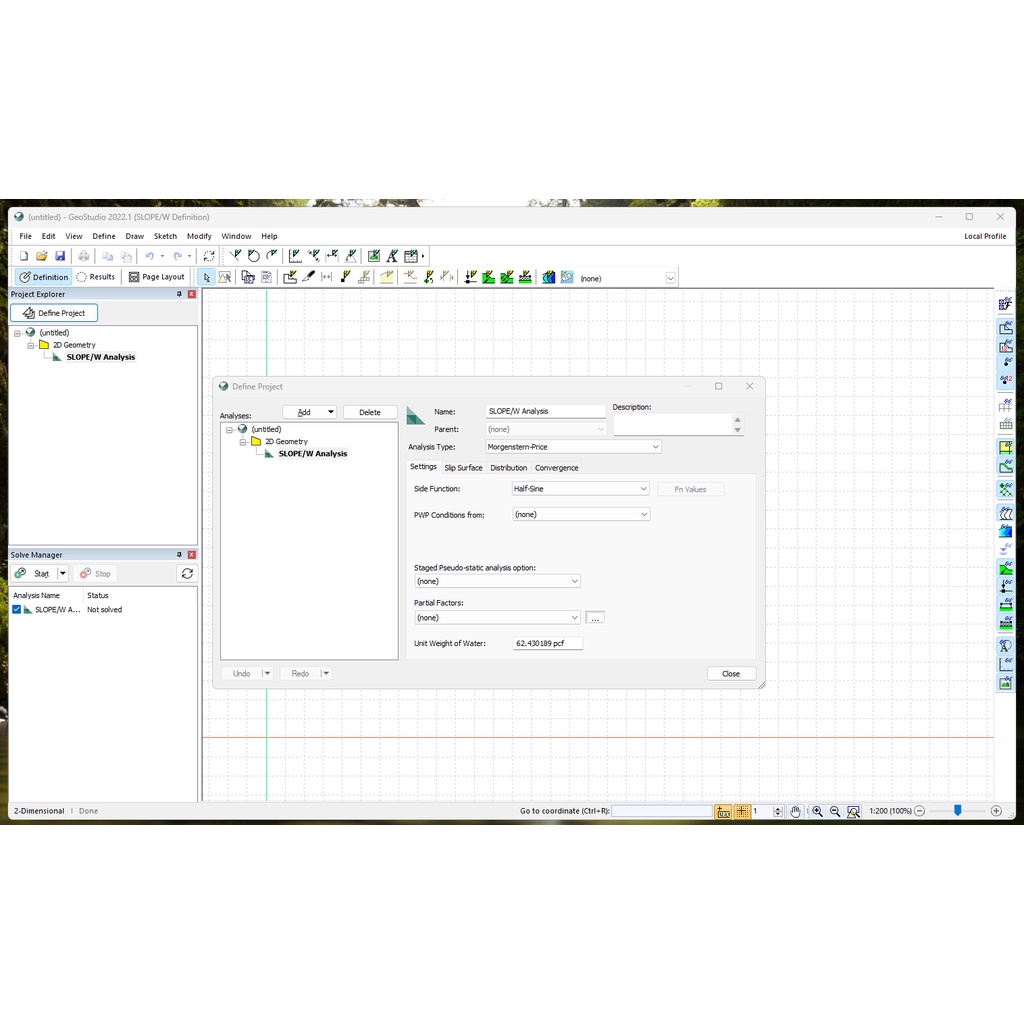This screenshot has width=1024, height=1024.
Task: Click the zoom slider handle
Action: [x=957, y=811]
